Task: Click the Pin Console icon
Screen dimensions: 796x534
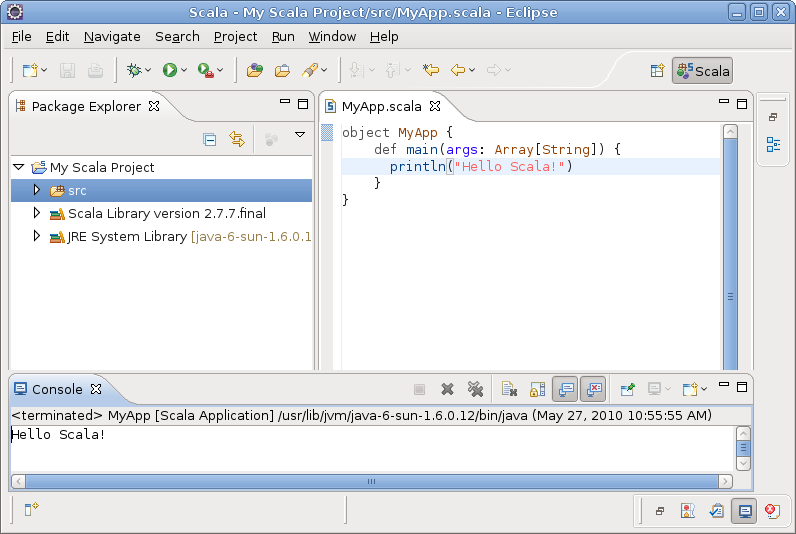Action: tap(627, 389)
